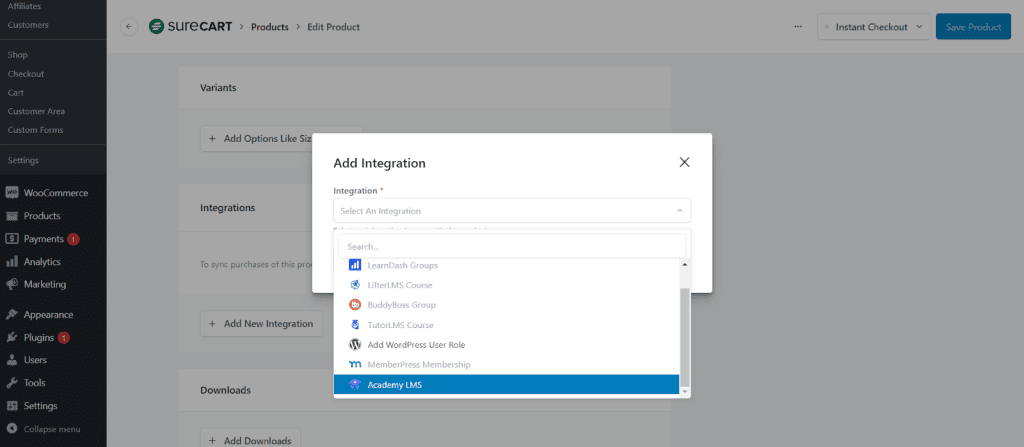Click the SureCart logo
Viewport: 1024px width, 447px height.
click(191, 27)
